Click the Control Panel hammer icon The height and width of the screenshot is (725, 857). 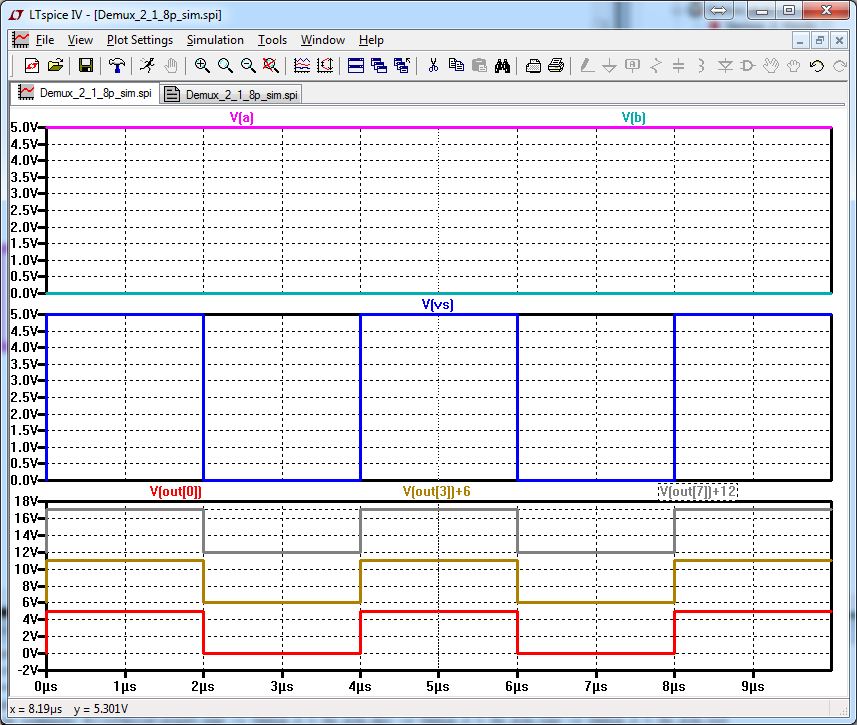pos(118,66)
